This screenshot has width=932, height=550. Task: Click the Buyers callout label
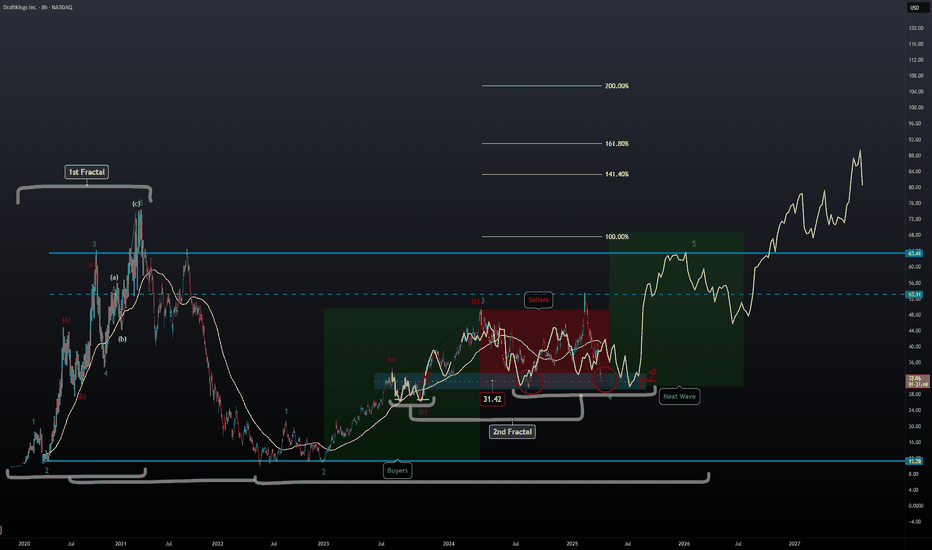(x=398, y=470)
